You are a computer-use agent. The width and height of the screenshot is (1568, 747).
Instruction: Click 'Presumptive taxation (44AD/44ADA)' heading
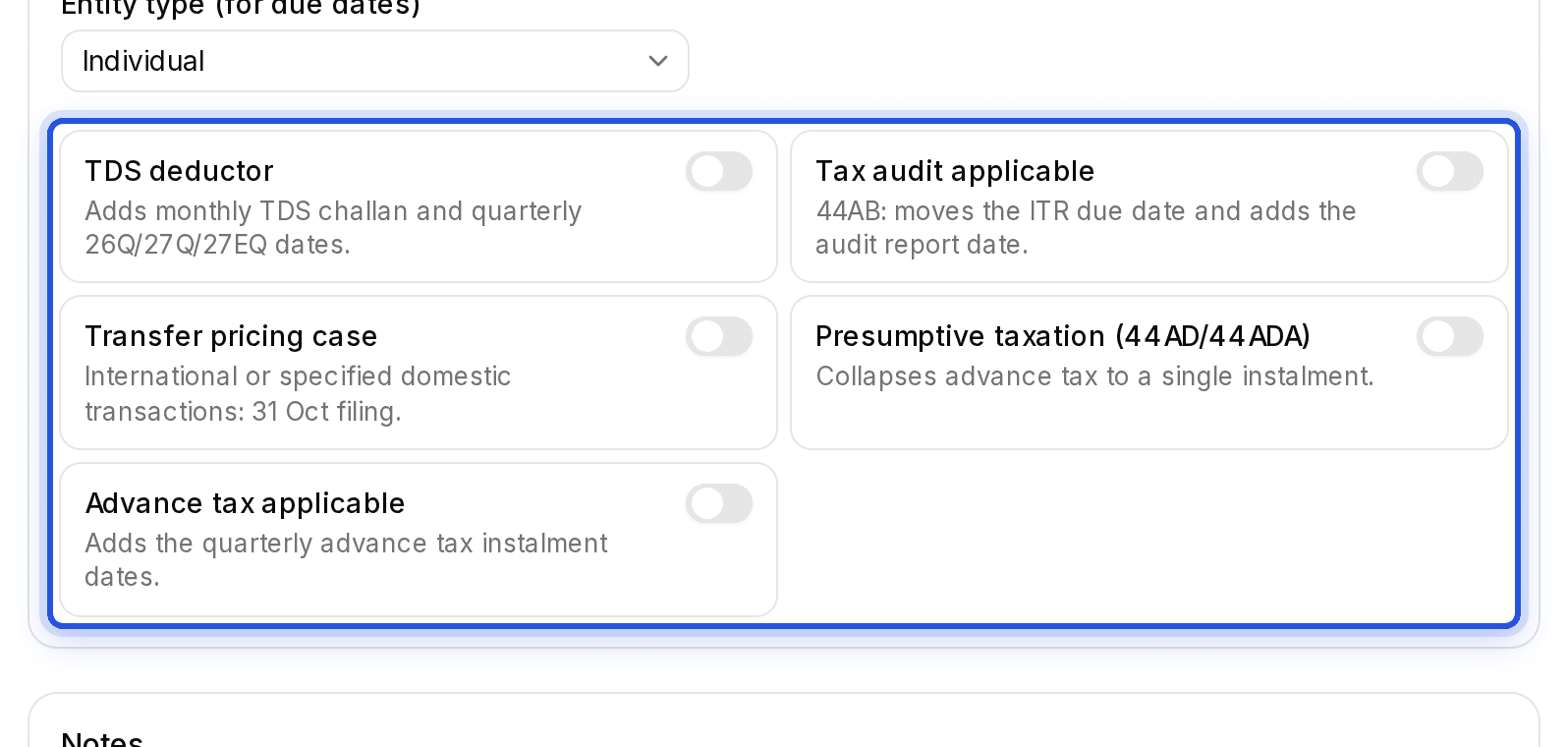click(1063, 336)
